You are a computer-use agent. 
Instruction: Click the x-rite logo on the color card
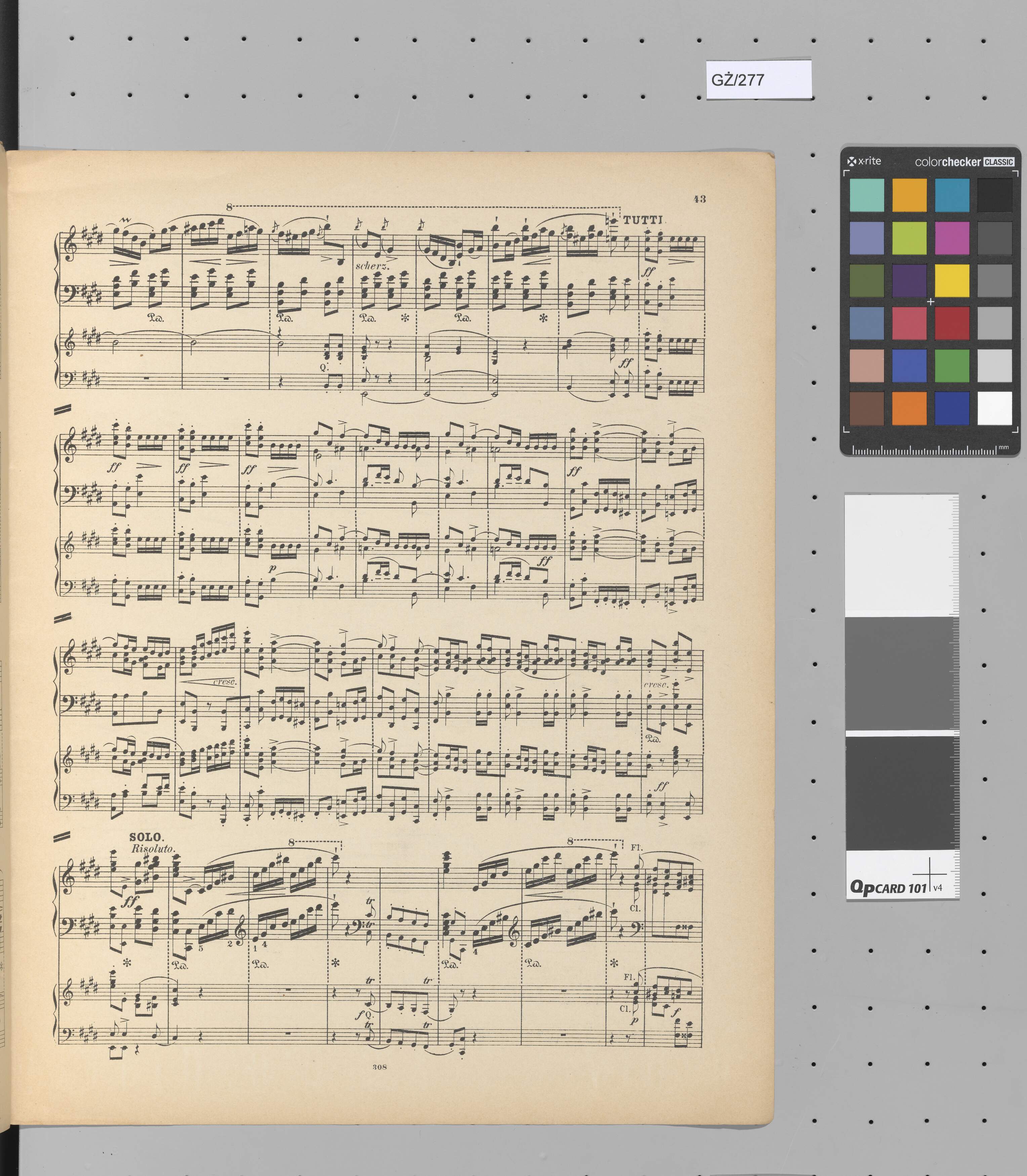point(864,161)
